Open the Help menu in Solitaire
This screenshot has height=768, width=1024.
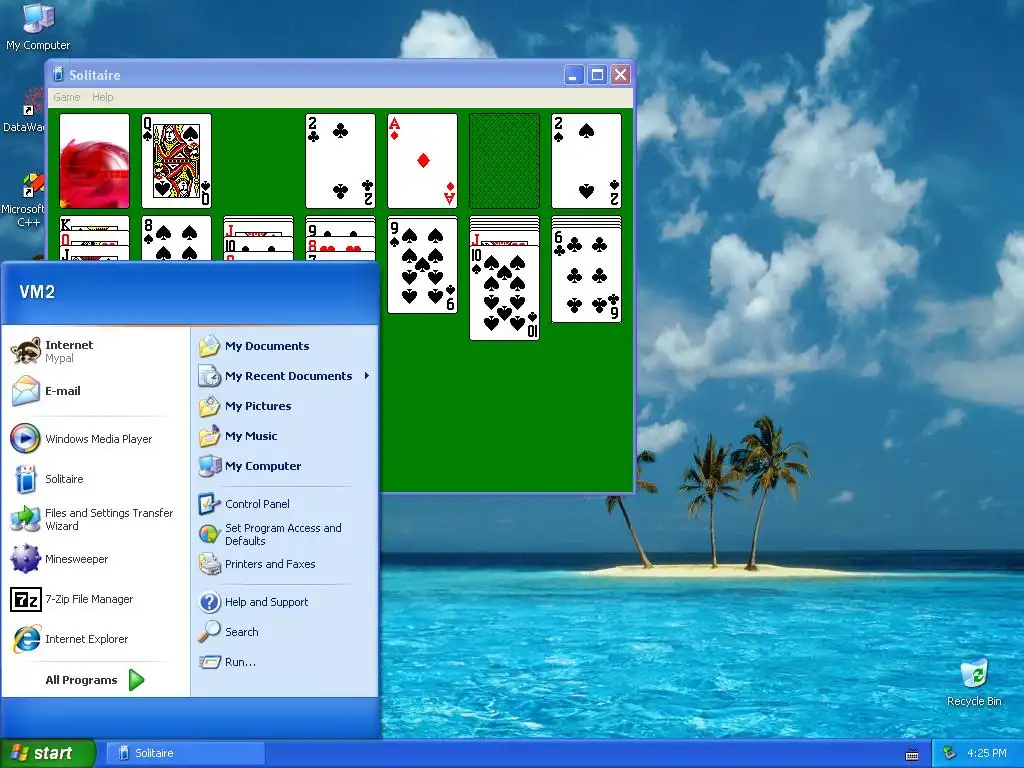pyautogui.click(x=103, y=97)
